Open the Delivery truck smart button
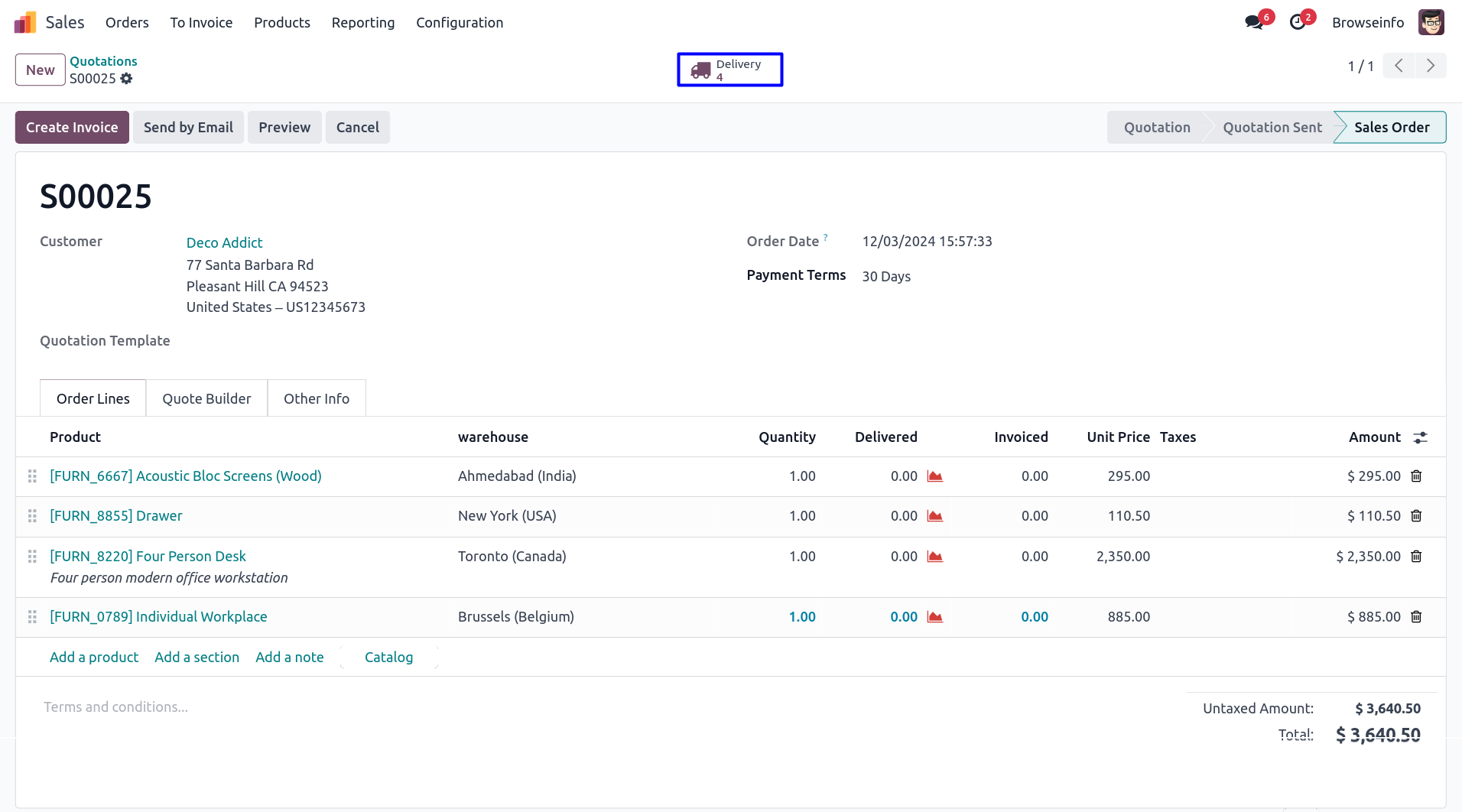Image resolution: width=1462 pixels, height=812 pixels. (729, 70)
